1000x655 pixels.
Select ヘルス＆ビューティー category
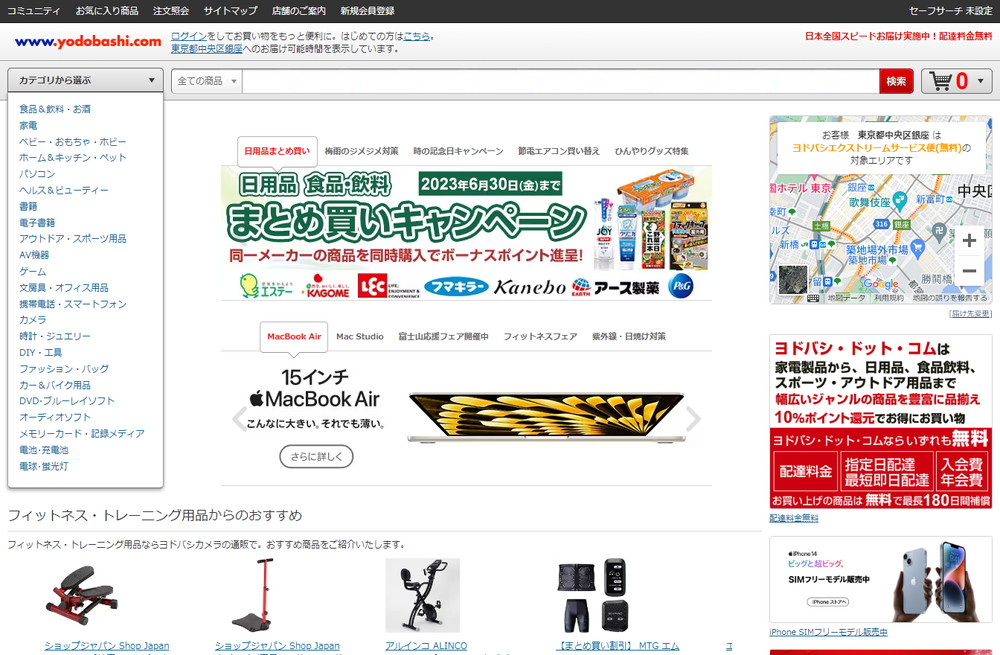pyautogui.click(x=64, y=190)
